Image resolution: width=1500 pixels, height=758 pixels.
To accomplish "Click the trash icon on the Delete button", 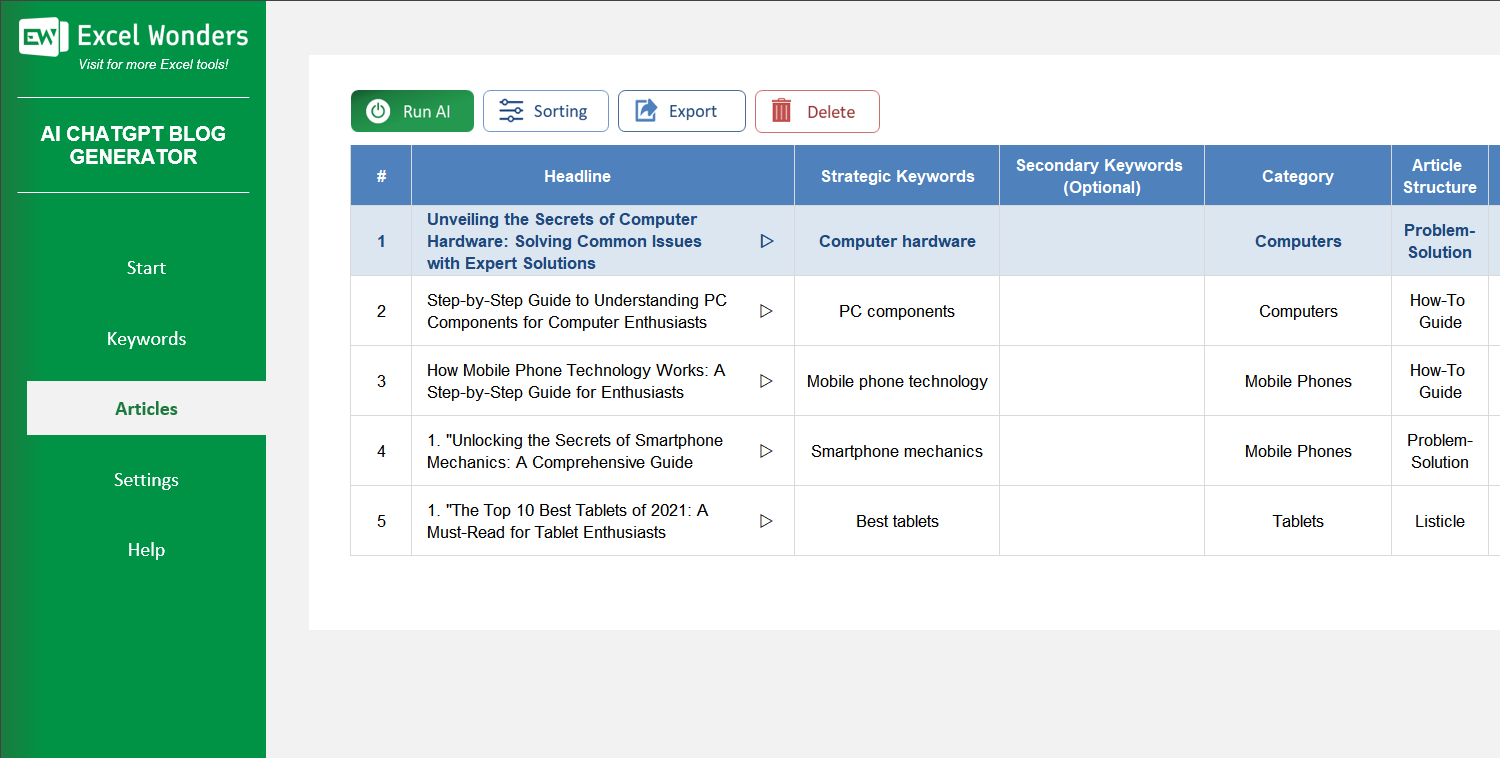I will click(x=782, y=111).
